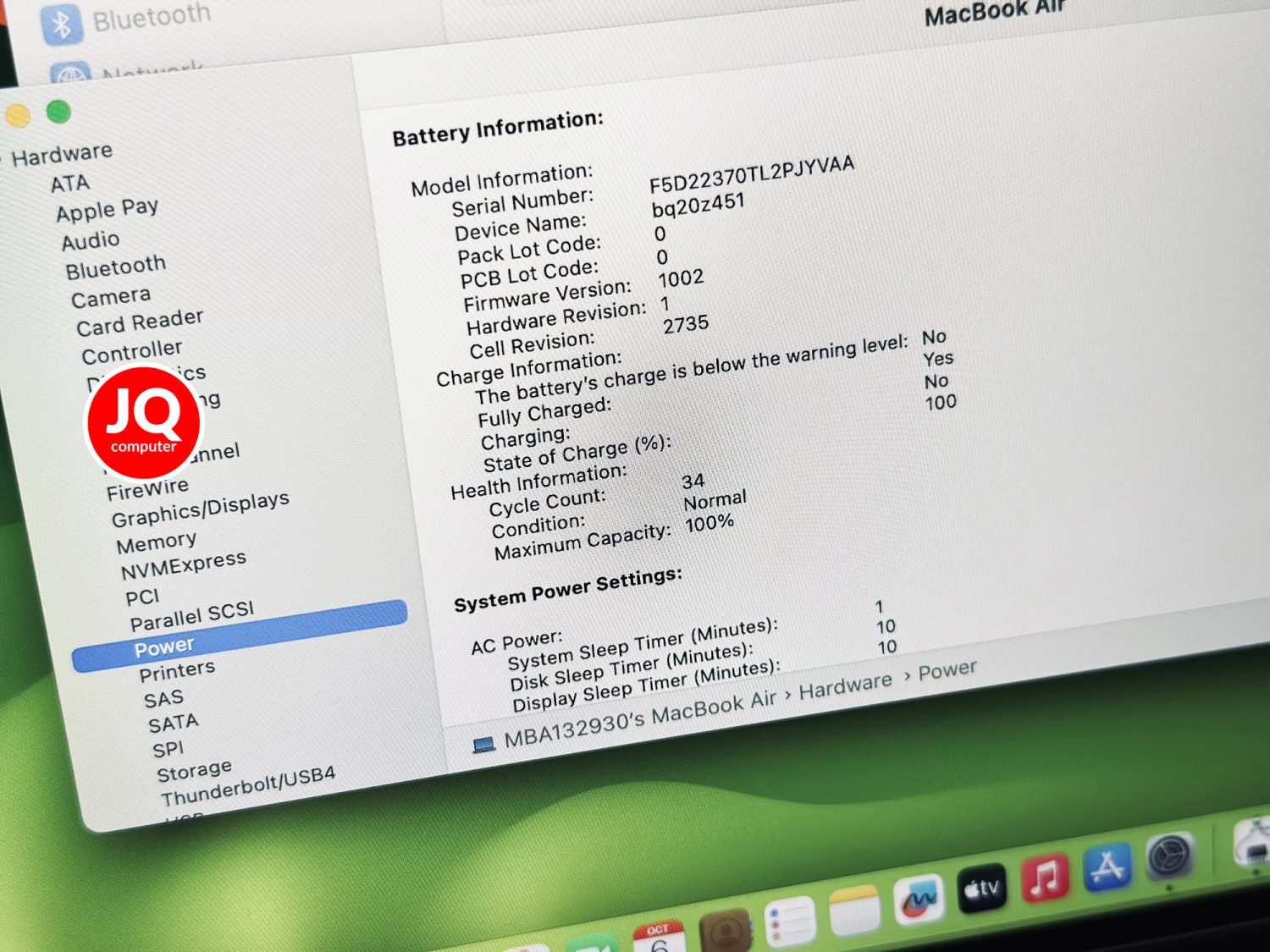Show Camera hardware details
Image resolution: width=1270 pixels, height=952 pixels.
click(111, 298)
